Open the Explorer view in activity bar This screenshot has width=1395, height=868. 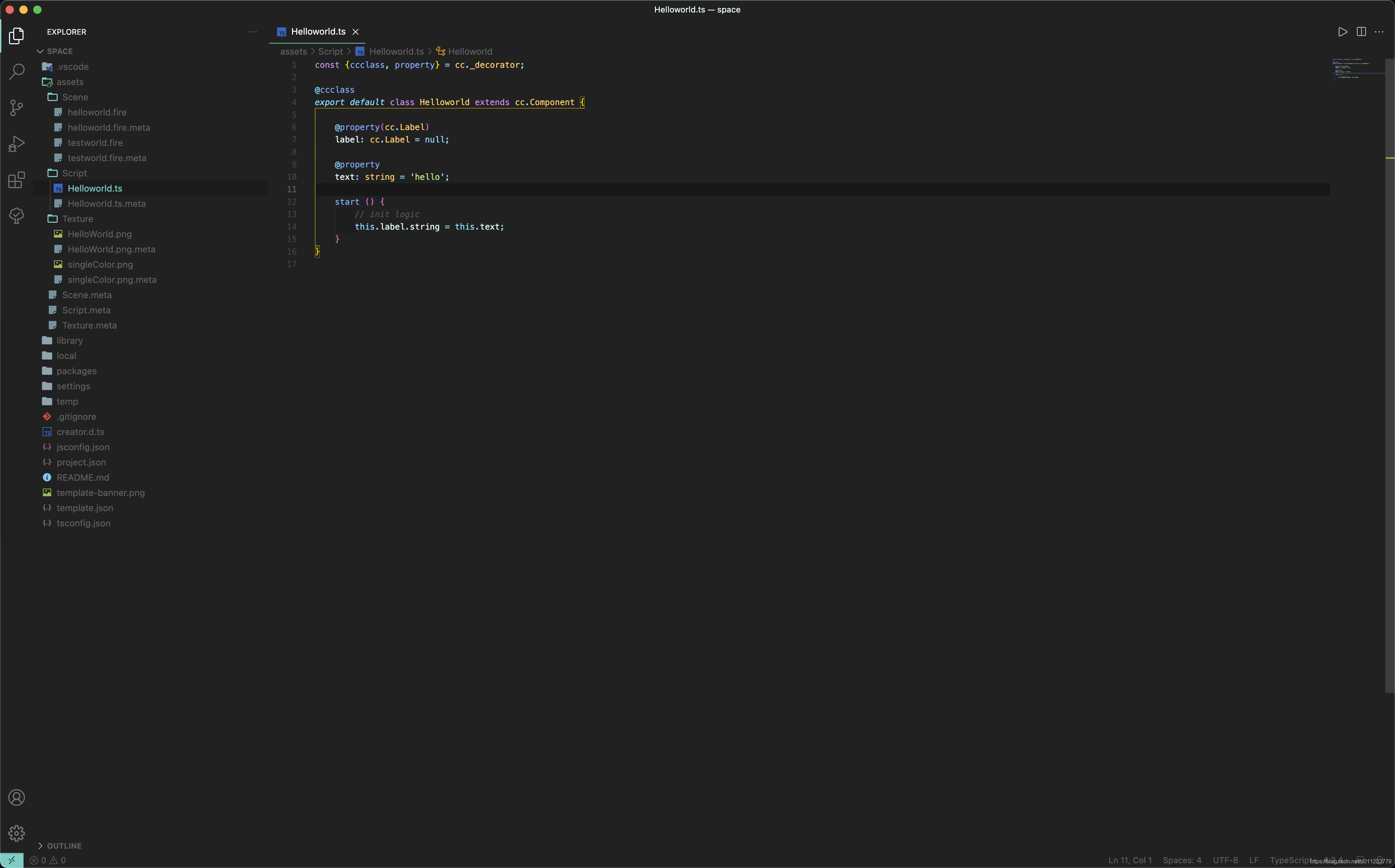17,36
